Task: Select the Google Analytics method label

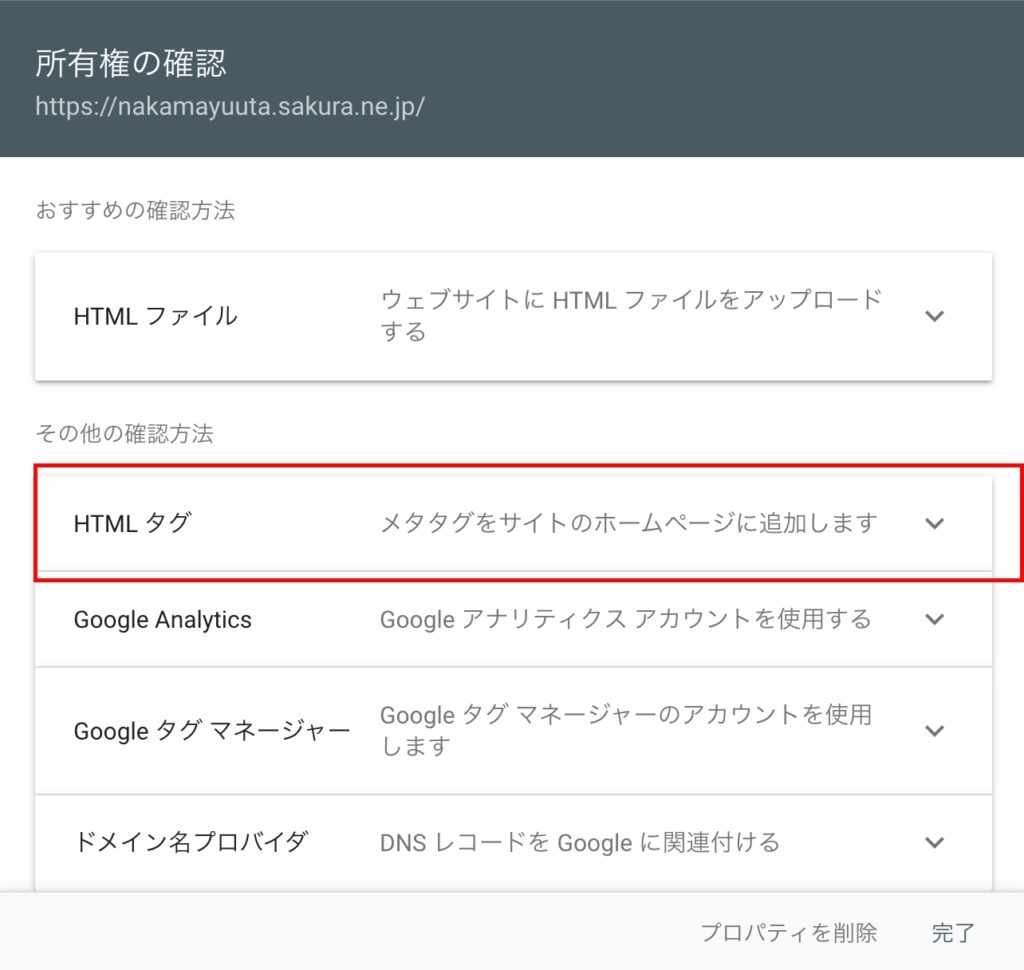Action: (162, 620)
